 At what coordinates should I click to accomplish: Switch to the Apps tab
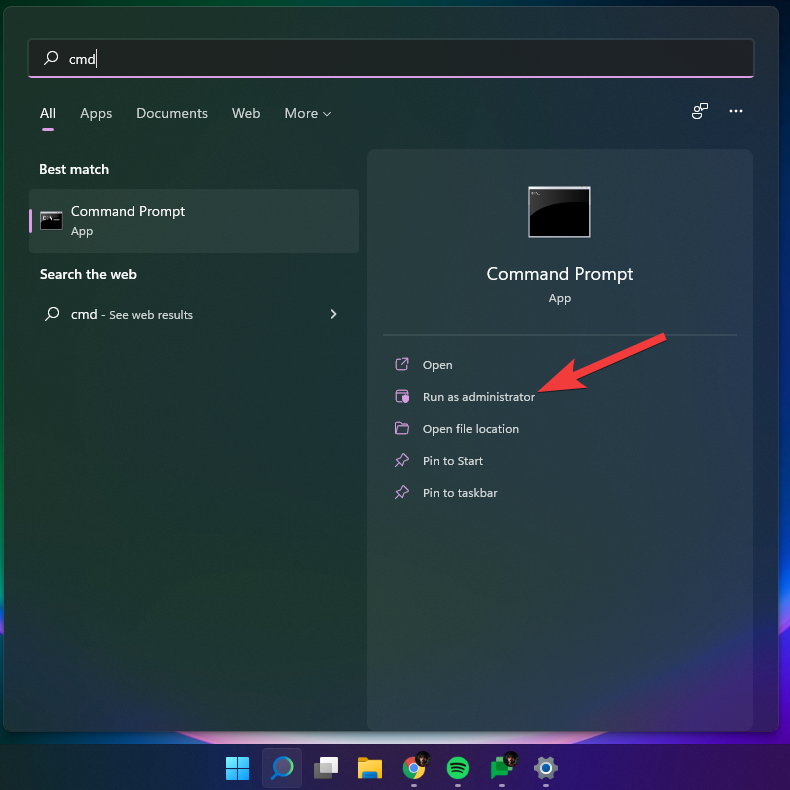(x=96, y=113)
